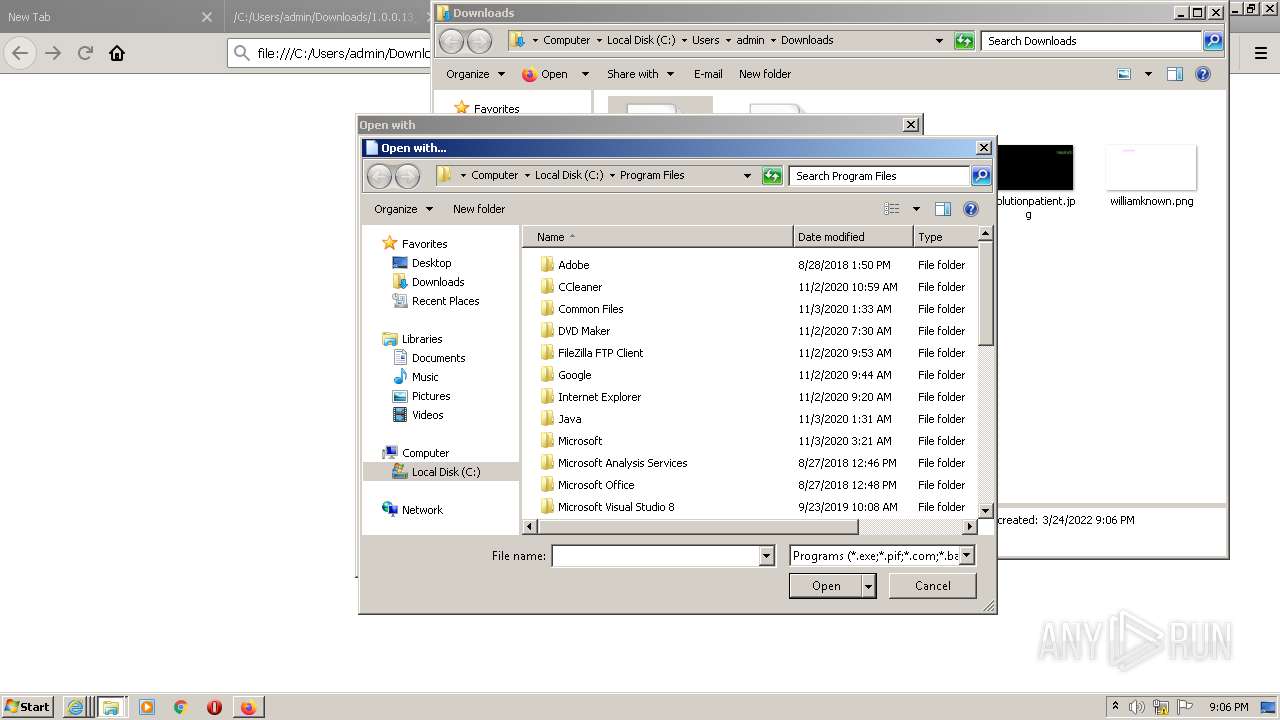
Task: Open Chrome from taskbar
Action: [x=181, y=707]
